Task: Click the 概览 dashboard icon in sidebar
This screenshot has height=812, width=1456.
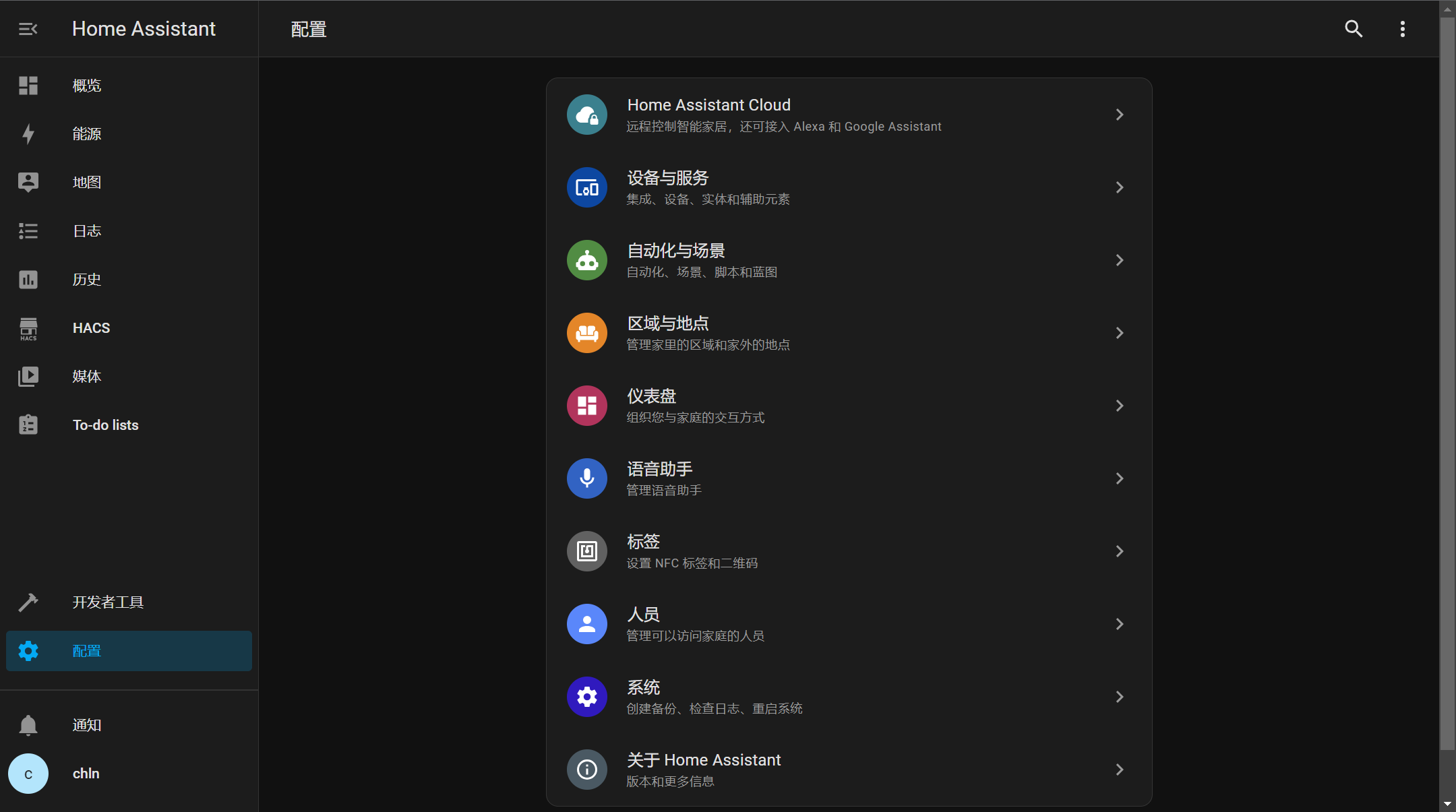Action: coord(28,86)
